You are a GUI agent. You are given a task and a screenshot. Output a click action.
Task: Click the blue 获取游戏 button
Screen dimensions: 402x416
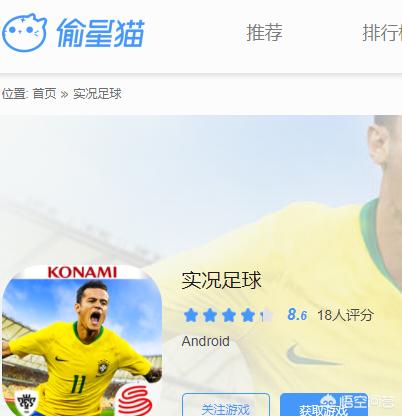324,405
